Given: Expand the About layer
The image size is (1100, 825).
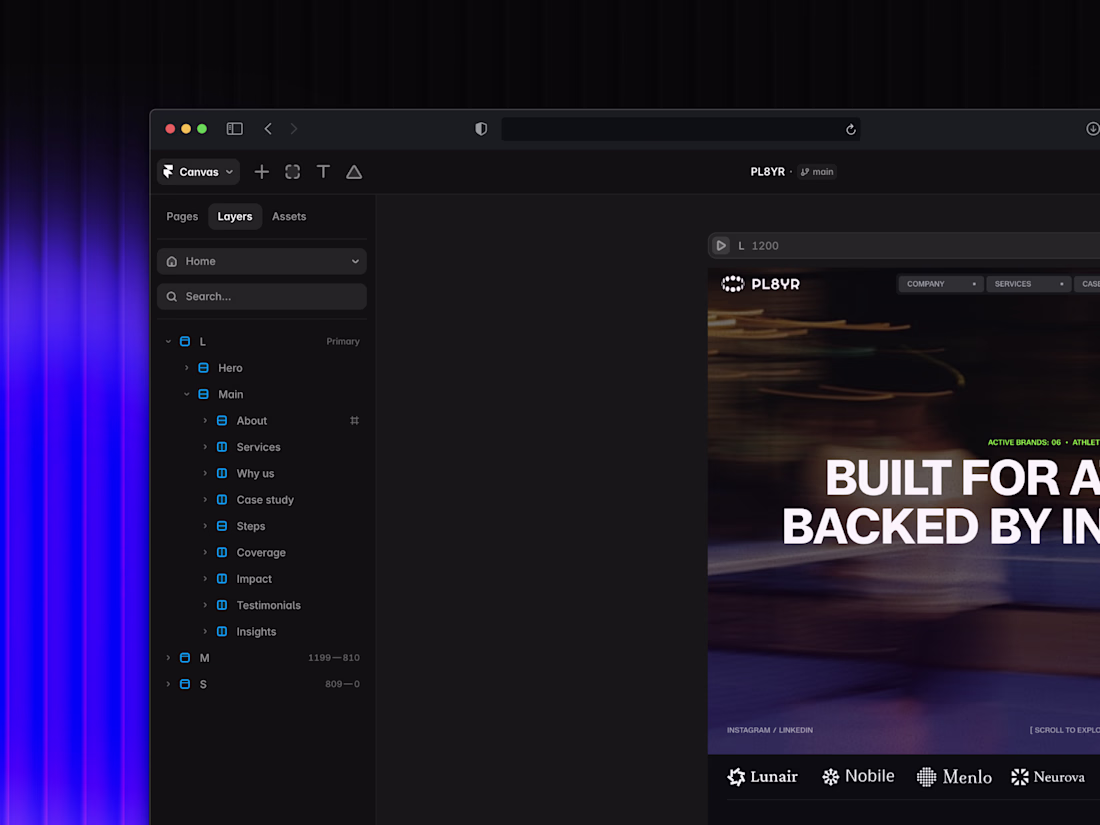Looking at the screenshot, I should coord(205,421).
